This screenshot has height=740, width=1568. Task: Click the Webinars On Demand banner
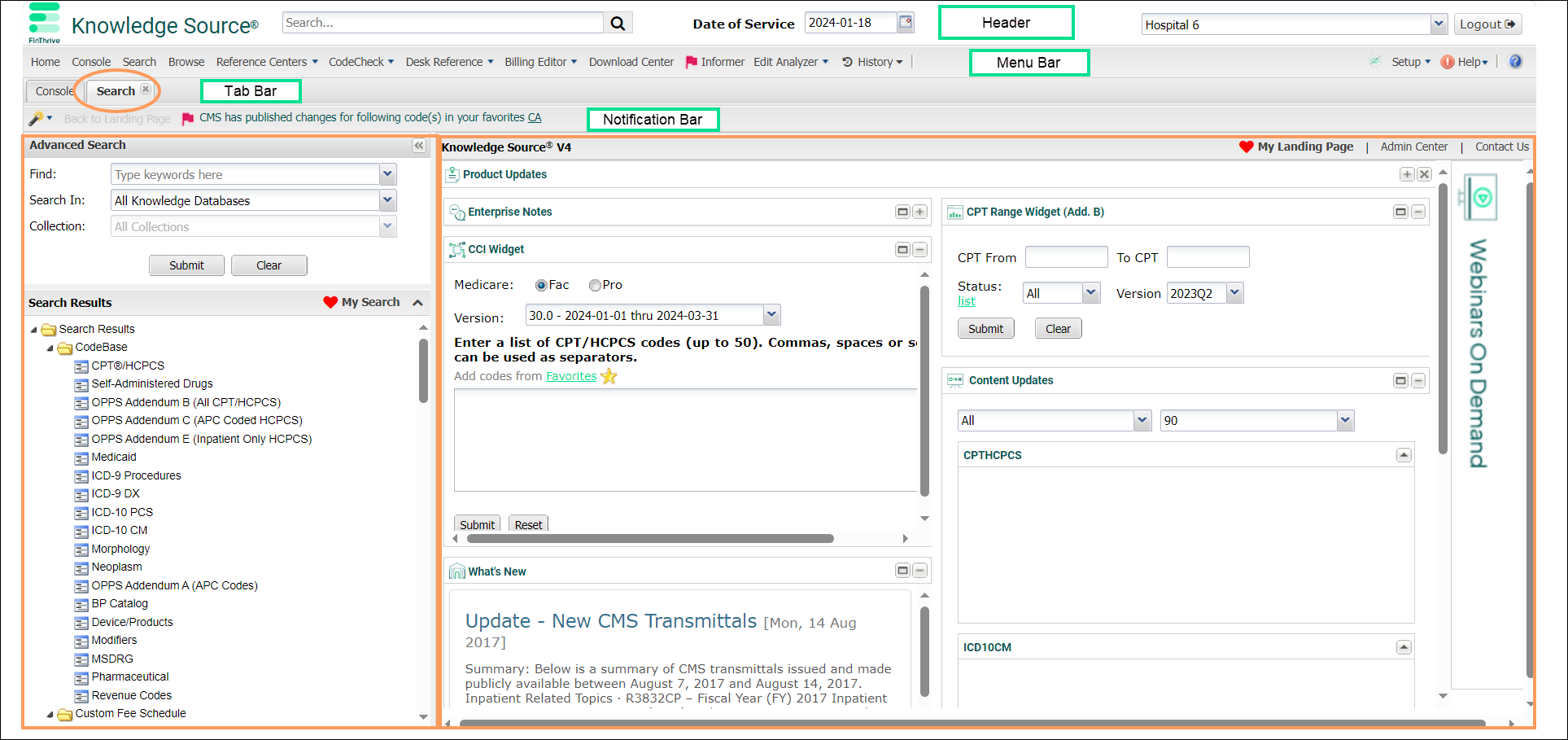pyautogui.click(x=1478, y=326)
